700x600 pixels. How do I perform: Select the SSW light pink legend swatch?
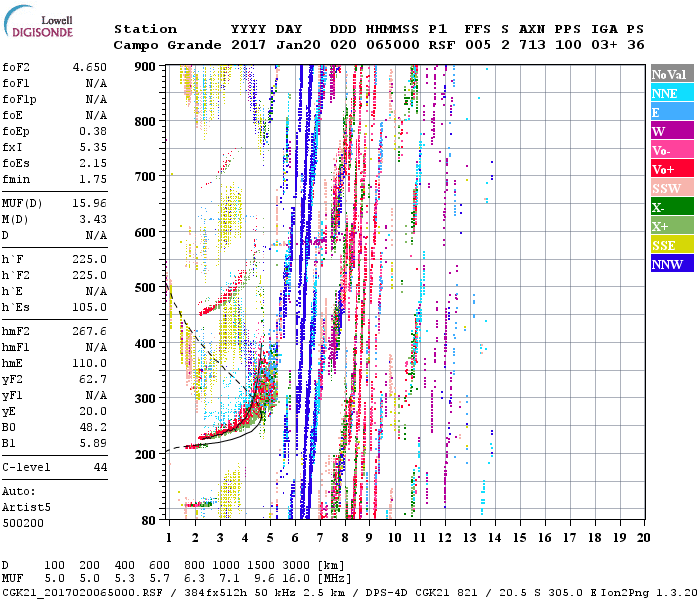pos(672,188)
